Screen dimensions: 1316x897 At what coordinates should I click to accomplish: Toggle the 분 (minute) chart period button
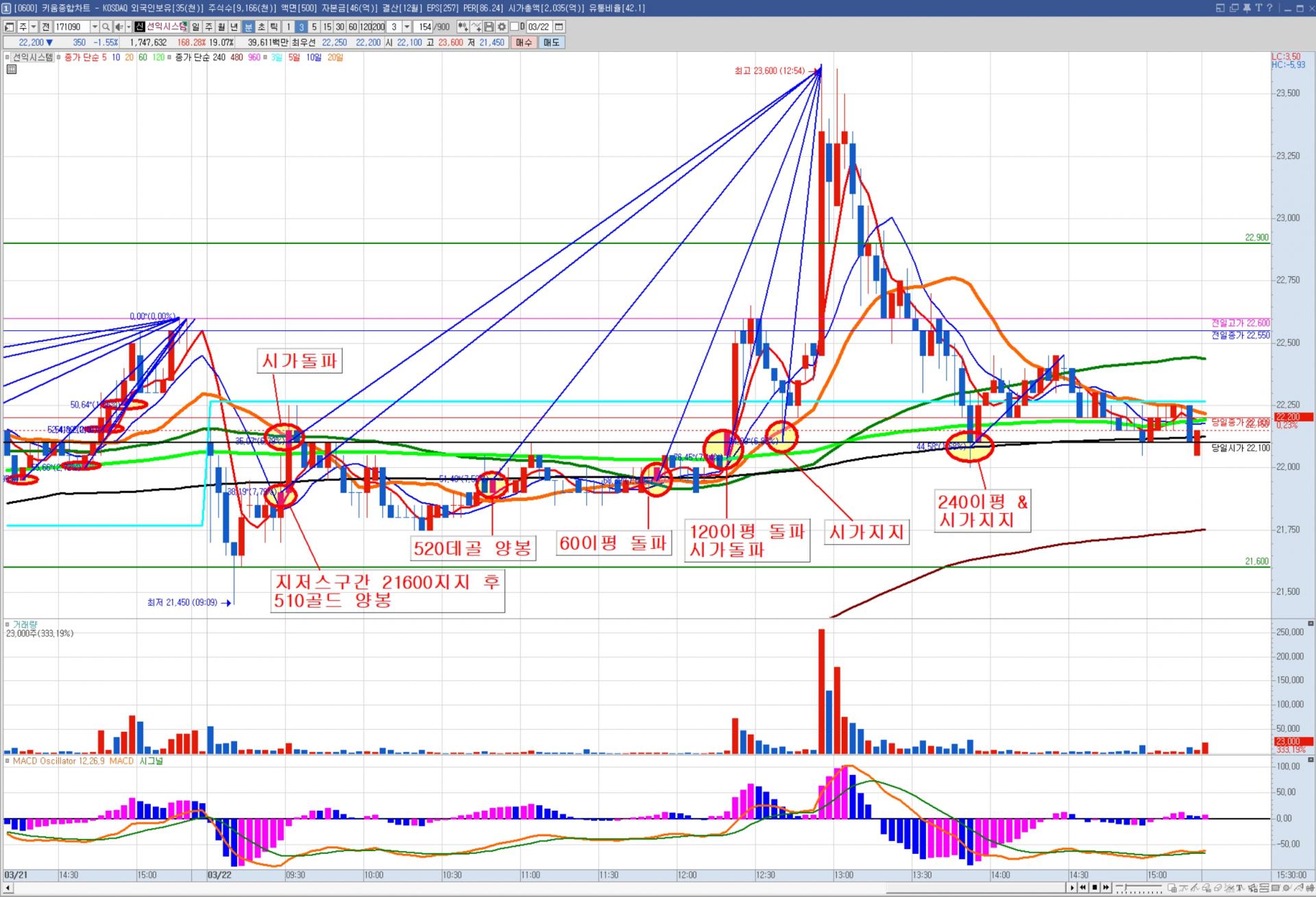248,27
